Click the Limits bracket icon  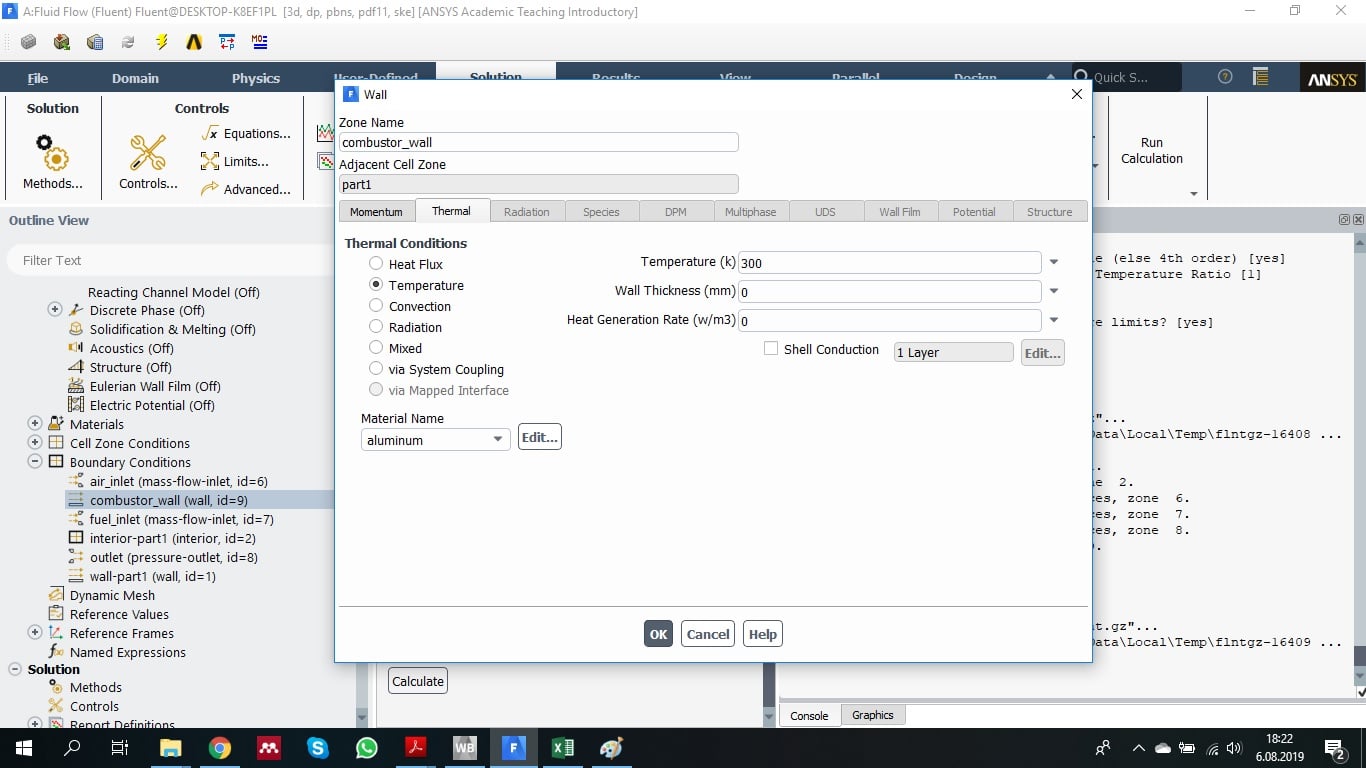[x=209, y=161]
